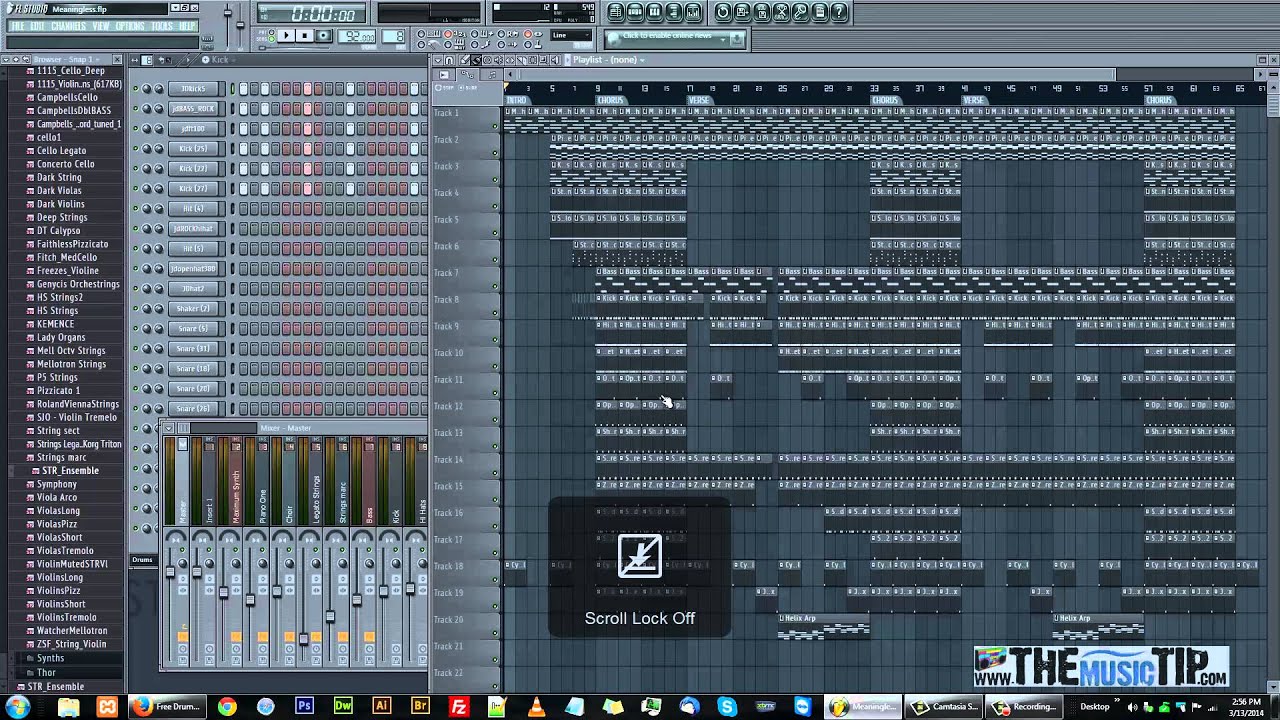
Task: Show the Mixer via toolbar icon
Action: tap(693, 12)
